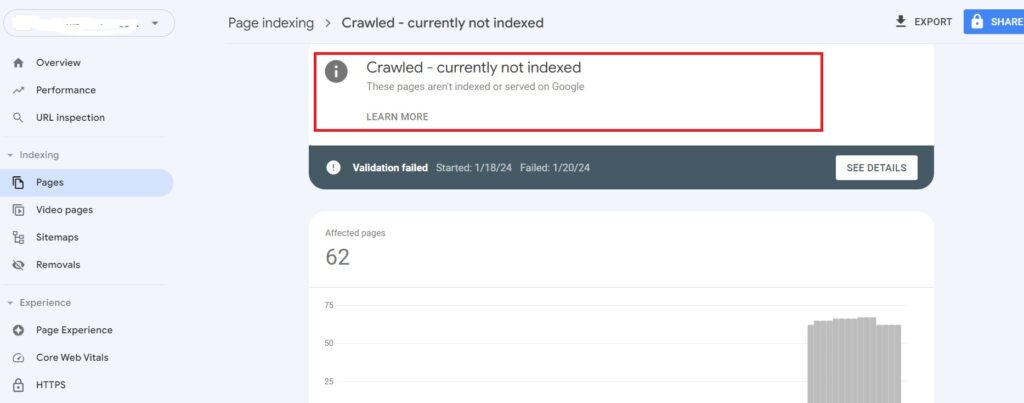Viewport: 1024px width, 403px height.
Task: Click the URL inspection magnifier icon
Action: pos(18,117)
